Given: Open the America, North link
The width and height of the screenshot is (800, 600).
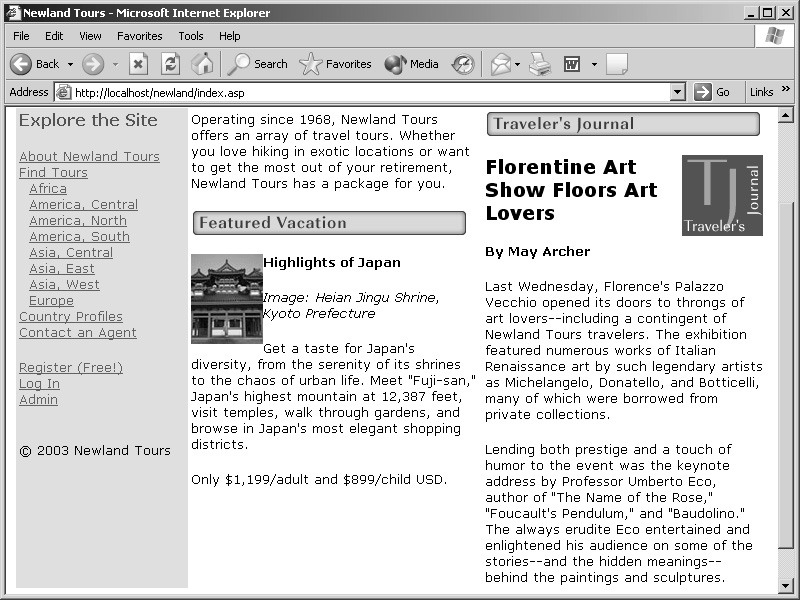Looking at the screenshot, I should pyautogui.click(x=78, y=221).
